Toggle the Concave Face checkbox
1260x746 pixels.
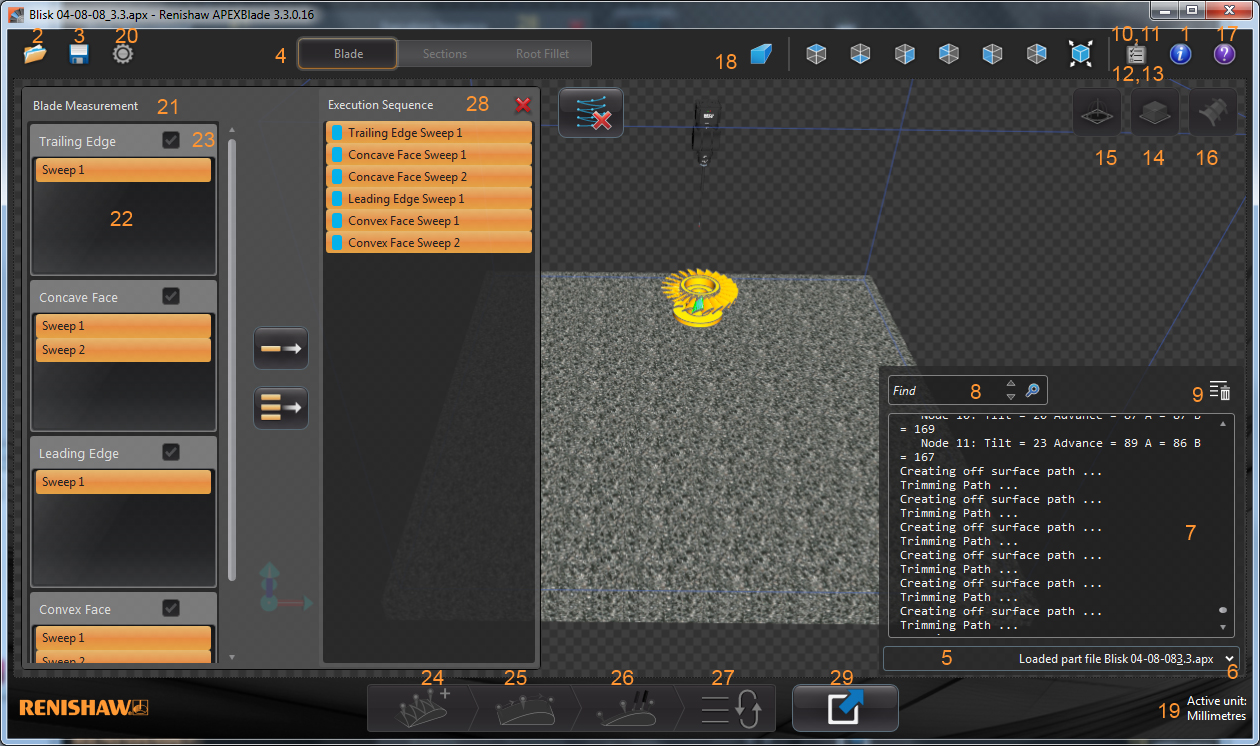[171, 297]
